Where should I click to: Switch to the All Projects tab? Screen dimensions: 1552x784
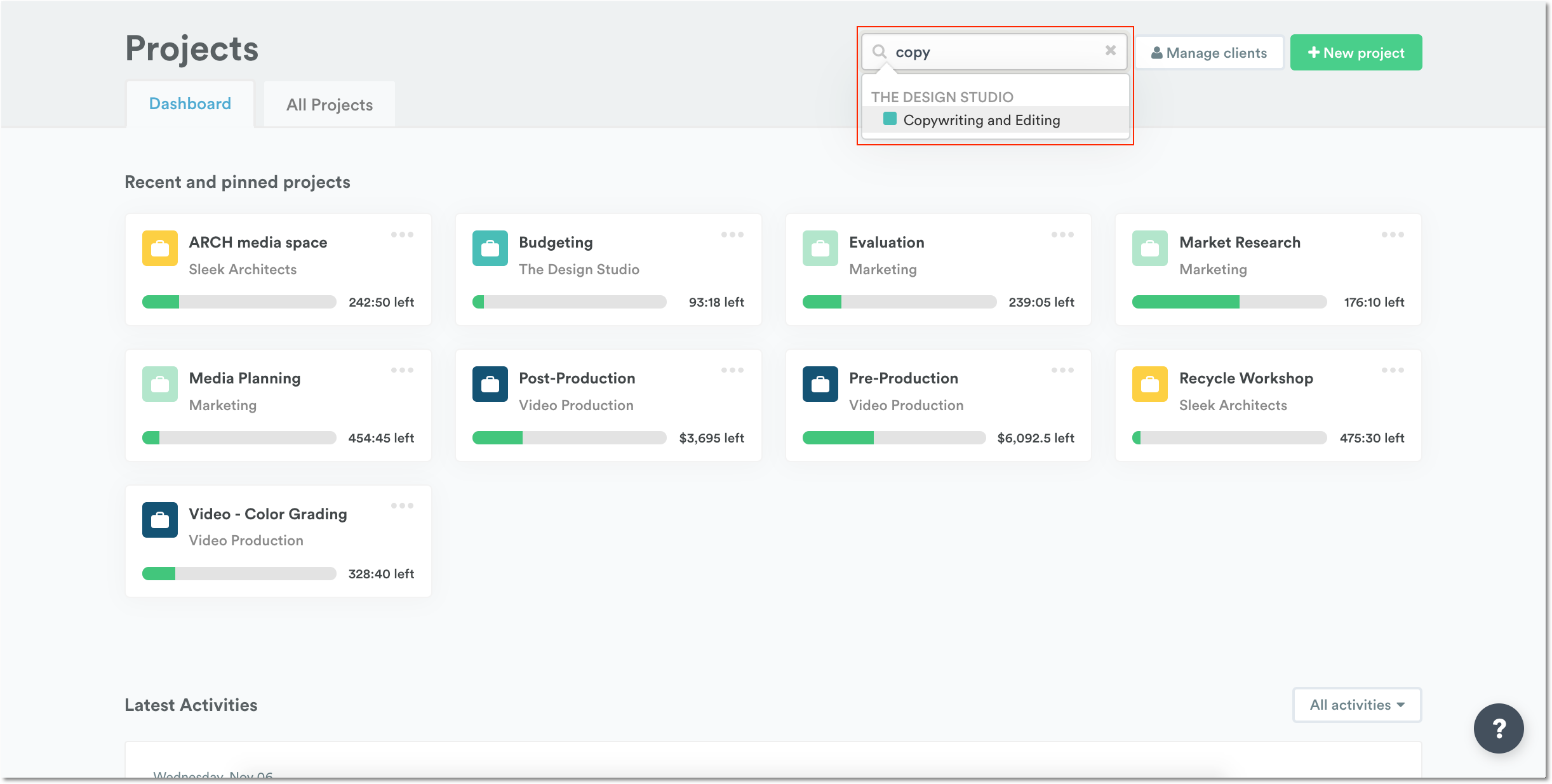(x=329, y=104)
